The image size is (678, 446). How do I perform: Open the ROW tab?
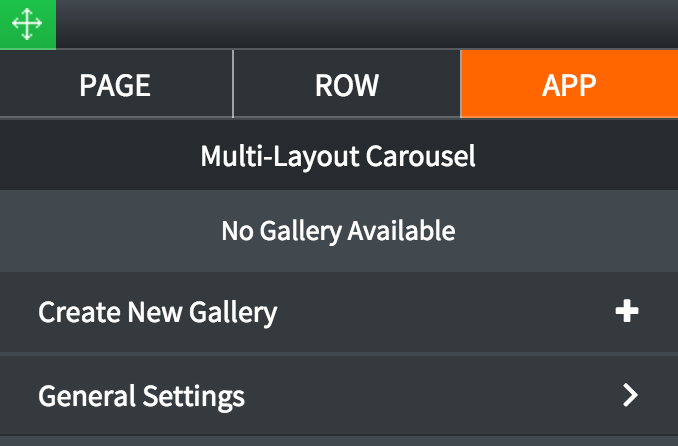point(347,85)
